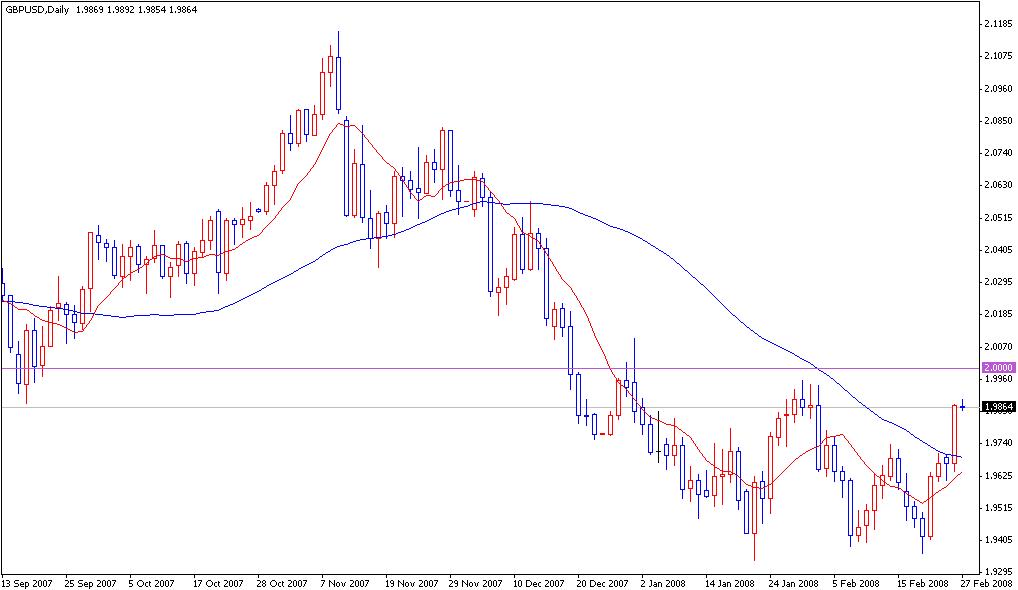The width and height of the screenshot is (1018, 590).
Task: Click the 2.0070 price axis value
Action: click(x=999, y=347)
